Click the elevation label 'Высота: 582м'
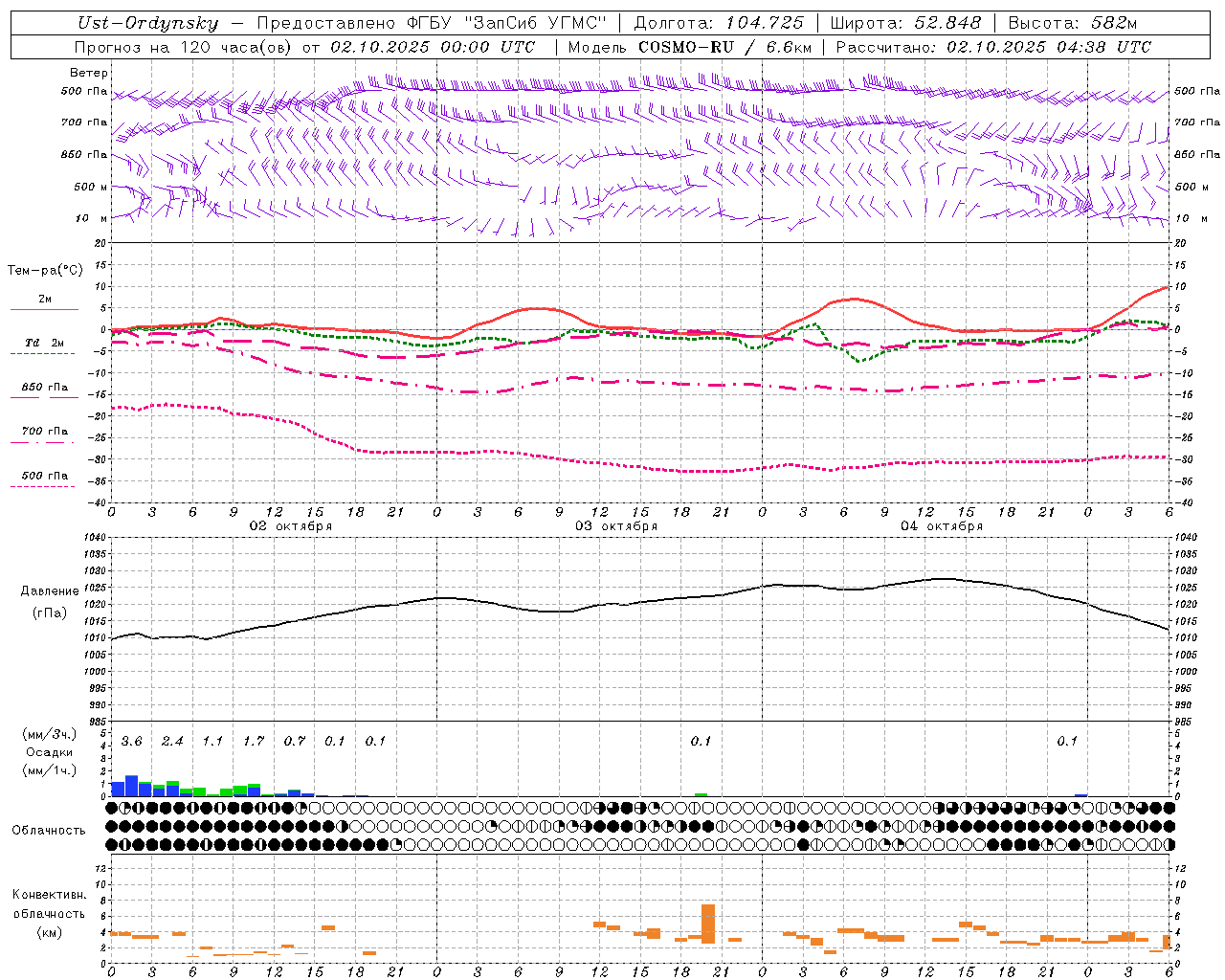Image resolution: width=1225 pixels, height=980 pixels. click(x=1072, y=24)
